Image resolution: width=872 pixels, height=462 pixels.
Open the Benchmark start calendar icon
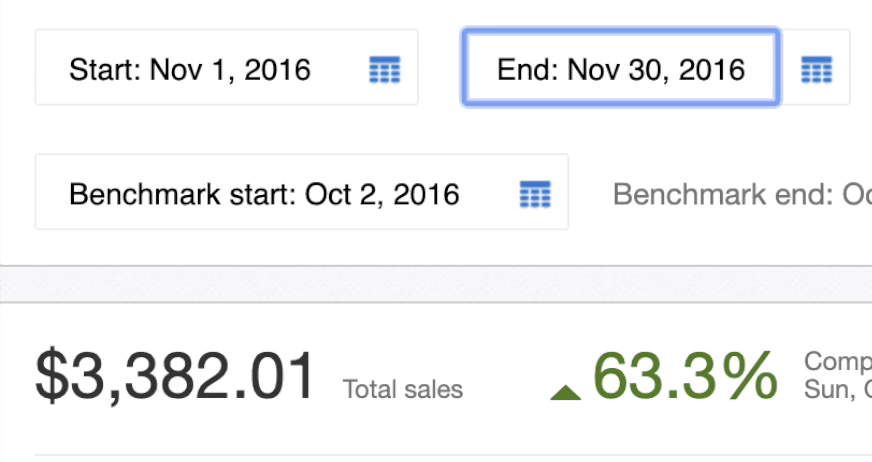coord(535,194)
